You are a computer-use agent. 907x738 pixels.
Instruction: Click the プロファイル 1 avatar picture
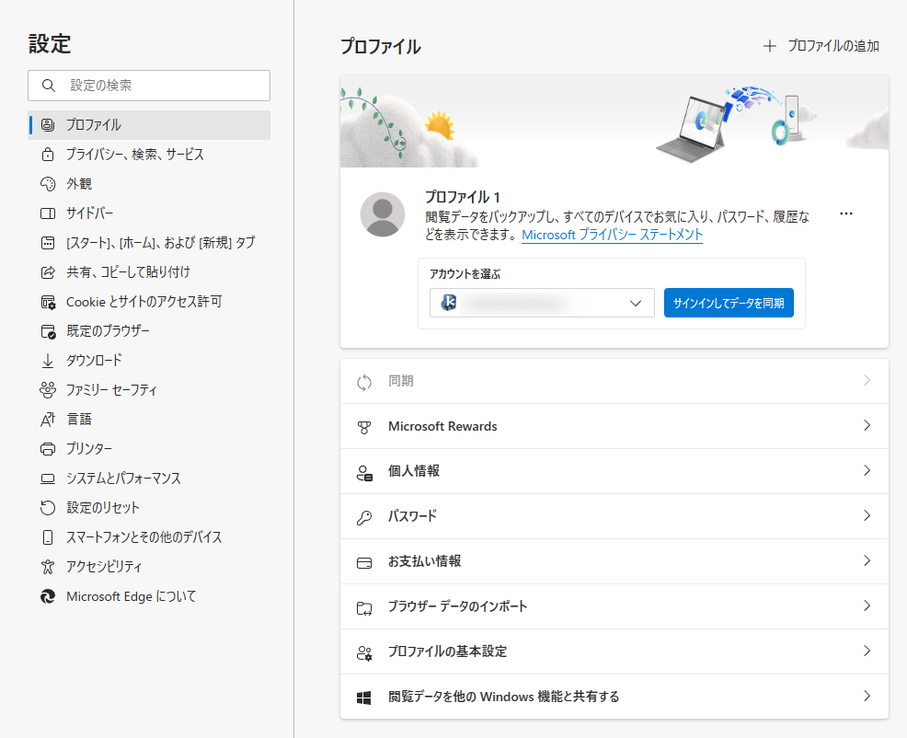point(382,215)
